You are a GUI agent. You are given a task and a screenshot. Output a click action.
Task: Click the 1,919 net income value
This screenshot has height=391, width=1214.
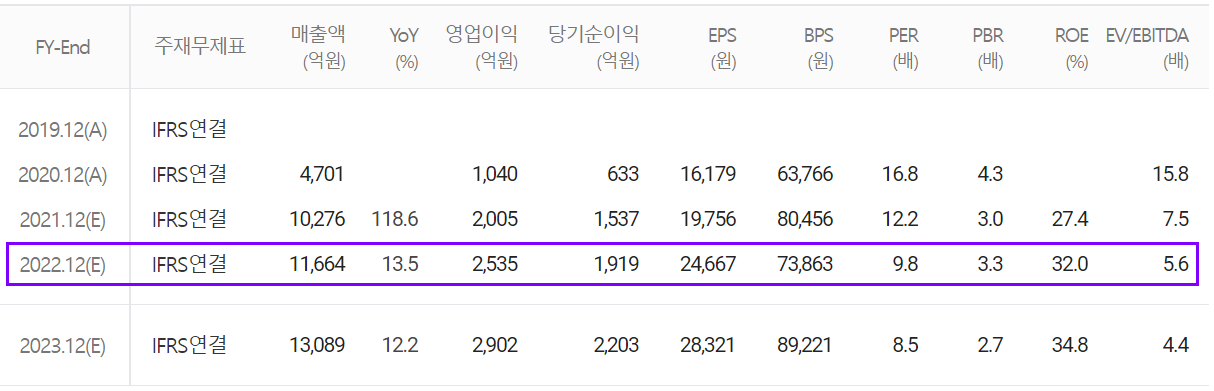click(x=617, y=265)
